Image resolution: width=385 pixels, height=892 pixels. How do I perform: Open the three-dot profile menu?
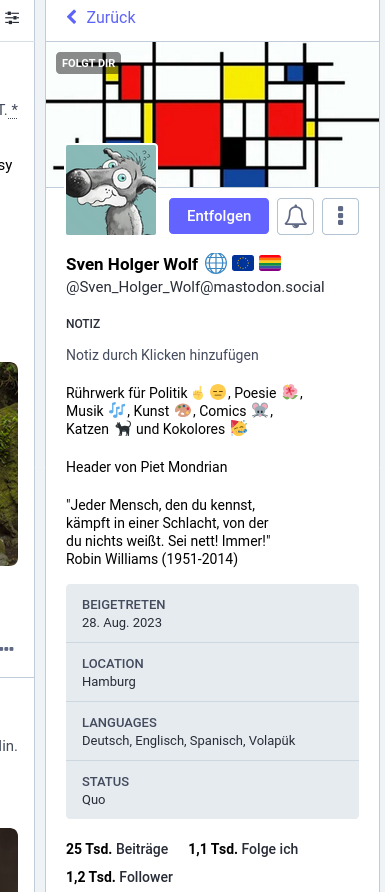coord(340,216)
